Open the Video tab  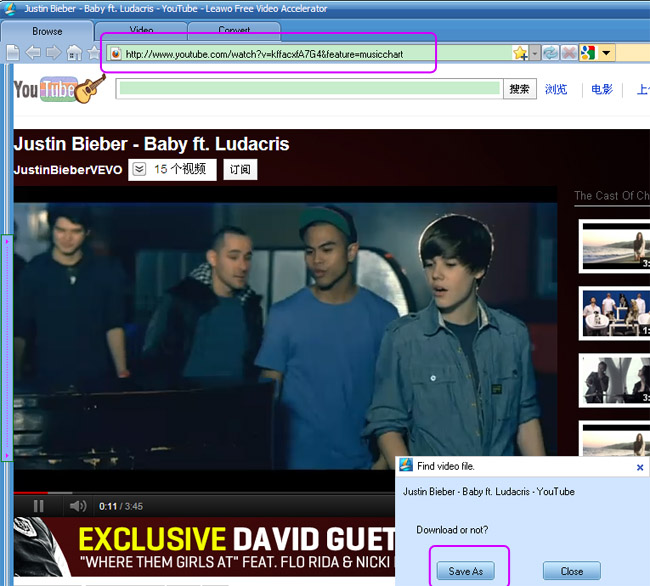click(141, 30)
